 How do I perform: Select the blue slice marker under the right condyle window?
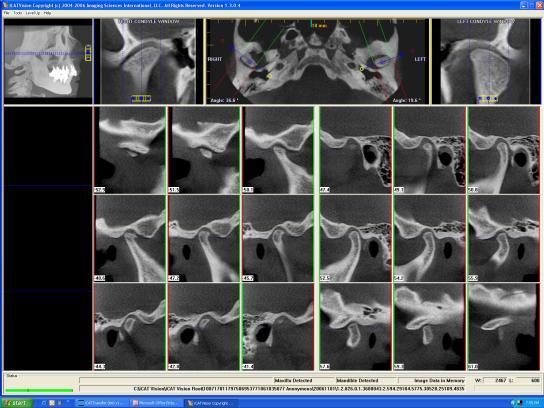[141, 99]
